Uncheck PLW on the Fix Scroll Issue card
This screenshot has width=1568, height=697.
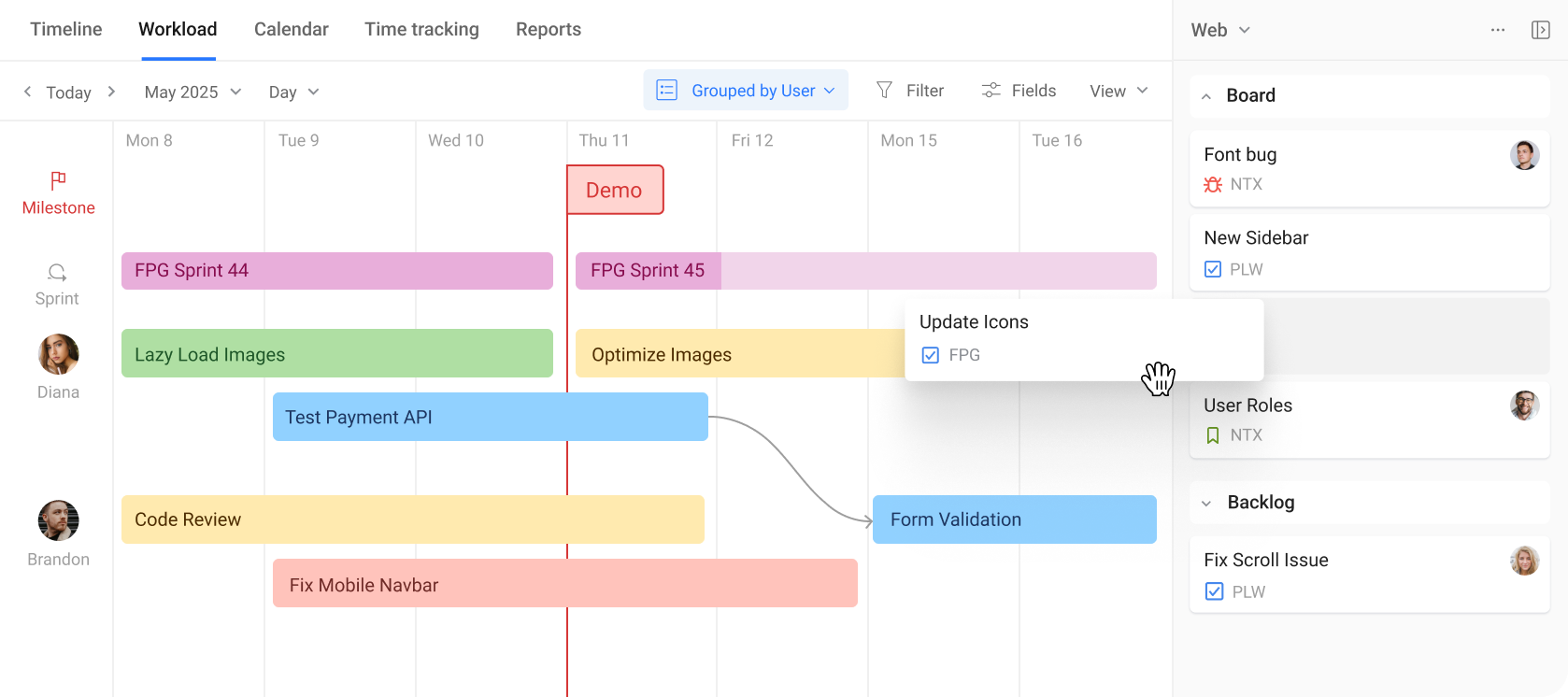1213,591
